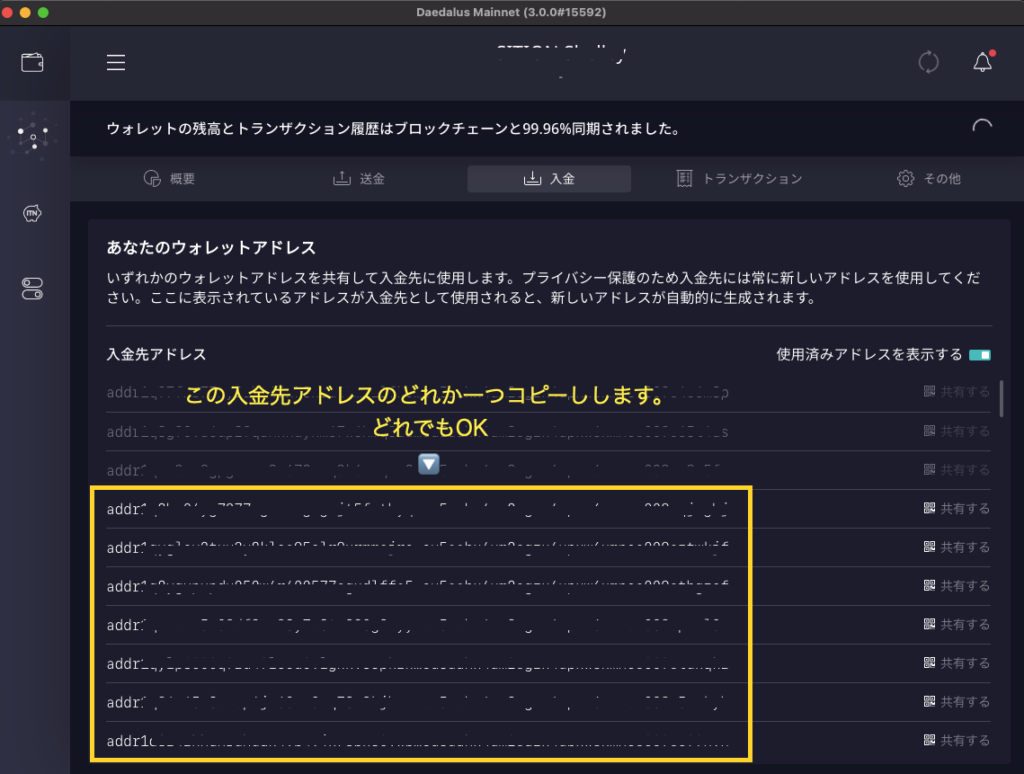Click 共有する on the fourth address row
1024x774 pixels.
click(957, 508)
